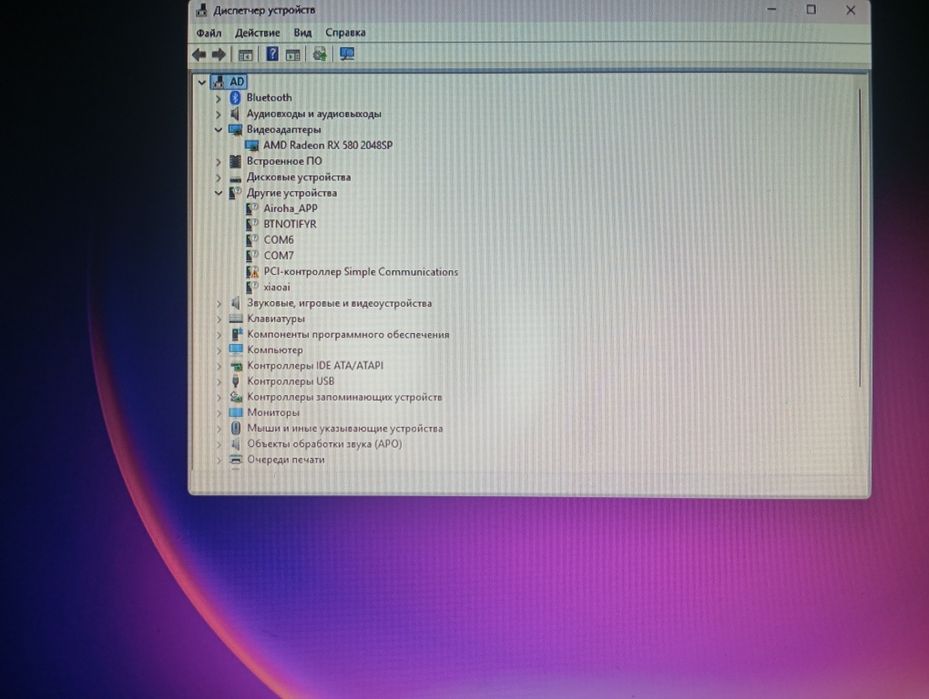Click the Device Manager title bar icon

point(201,10)
